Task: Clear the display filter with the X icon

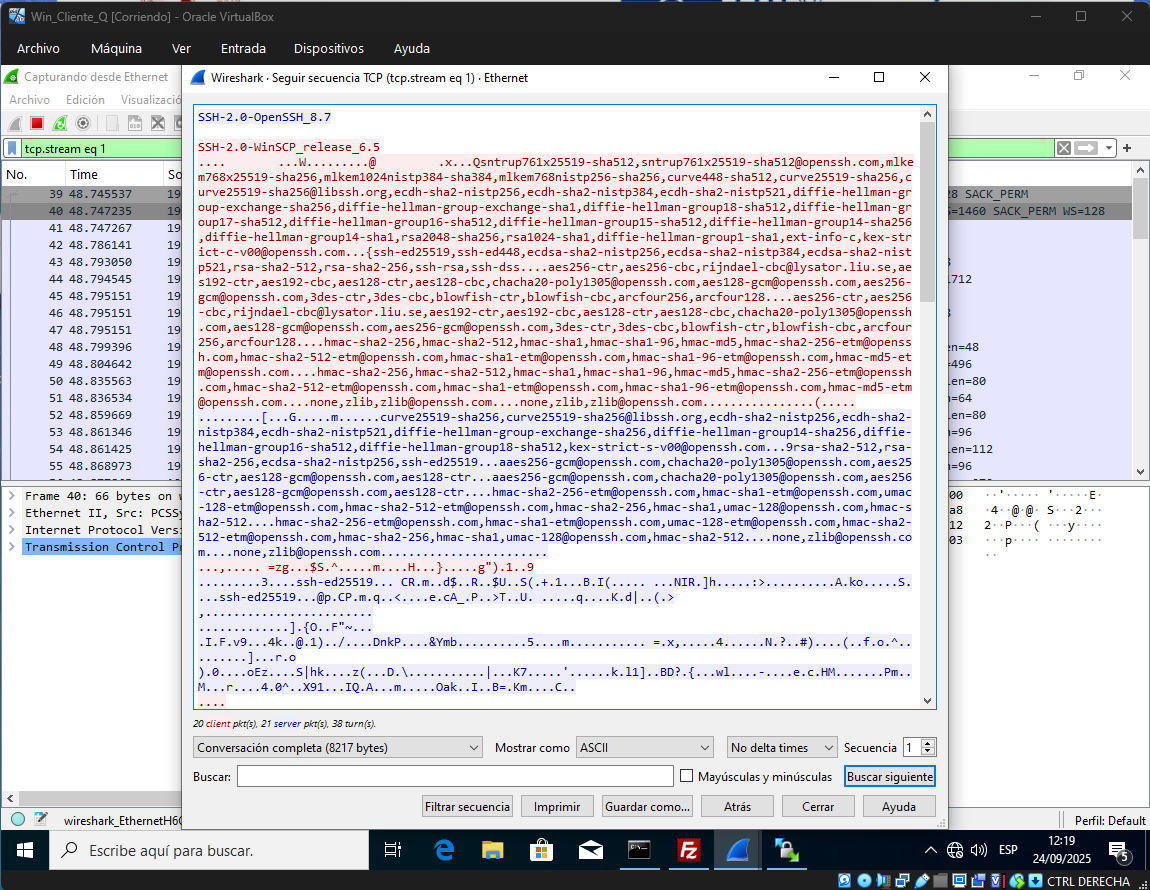Action: pos(1063,148)
